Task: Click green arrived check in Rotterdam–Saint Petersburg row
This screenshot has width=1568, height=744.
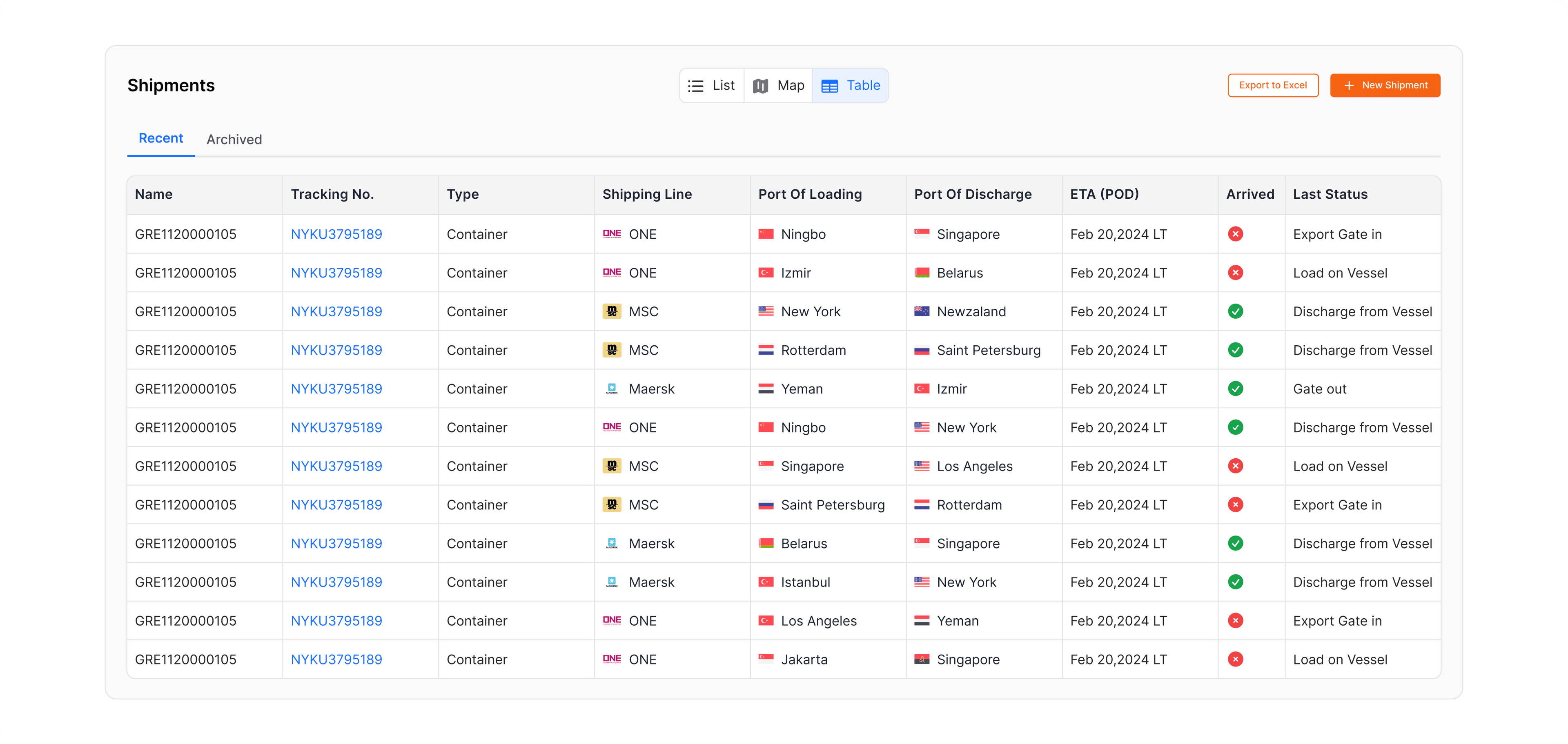Action: [1235, 350]
